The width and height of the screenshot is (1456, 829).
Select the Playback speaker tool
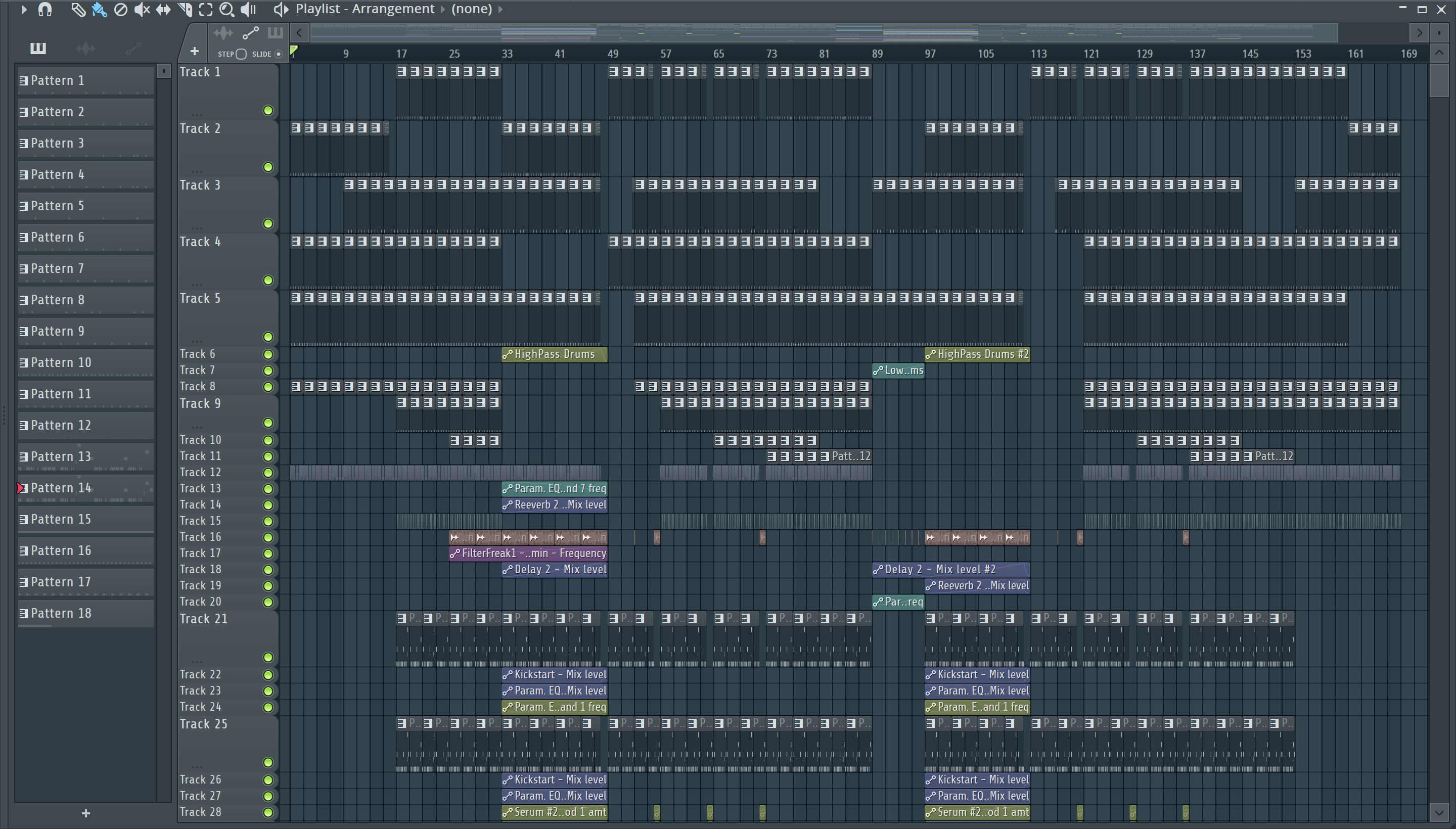pos(248,9)
